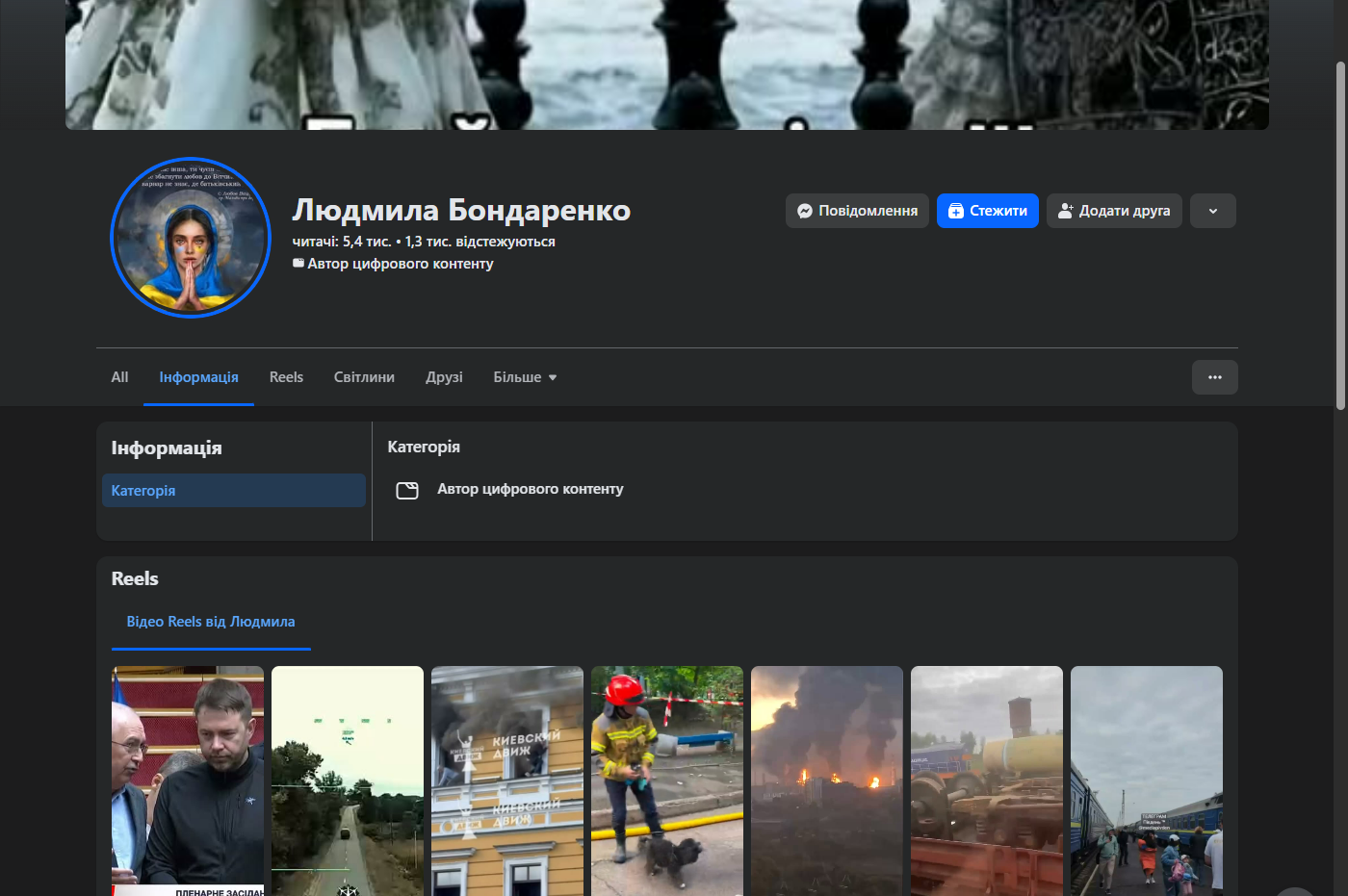Click the add-friend icon on Додати друга
This screenshot has height=896, width=1348.
pyautogui.click(x=1065, y=211)
